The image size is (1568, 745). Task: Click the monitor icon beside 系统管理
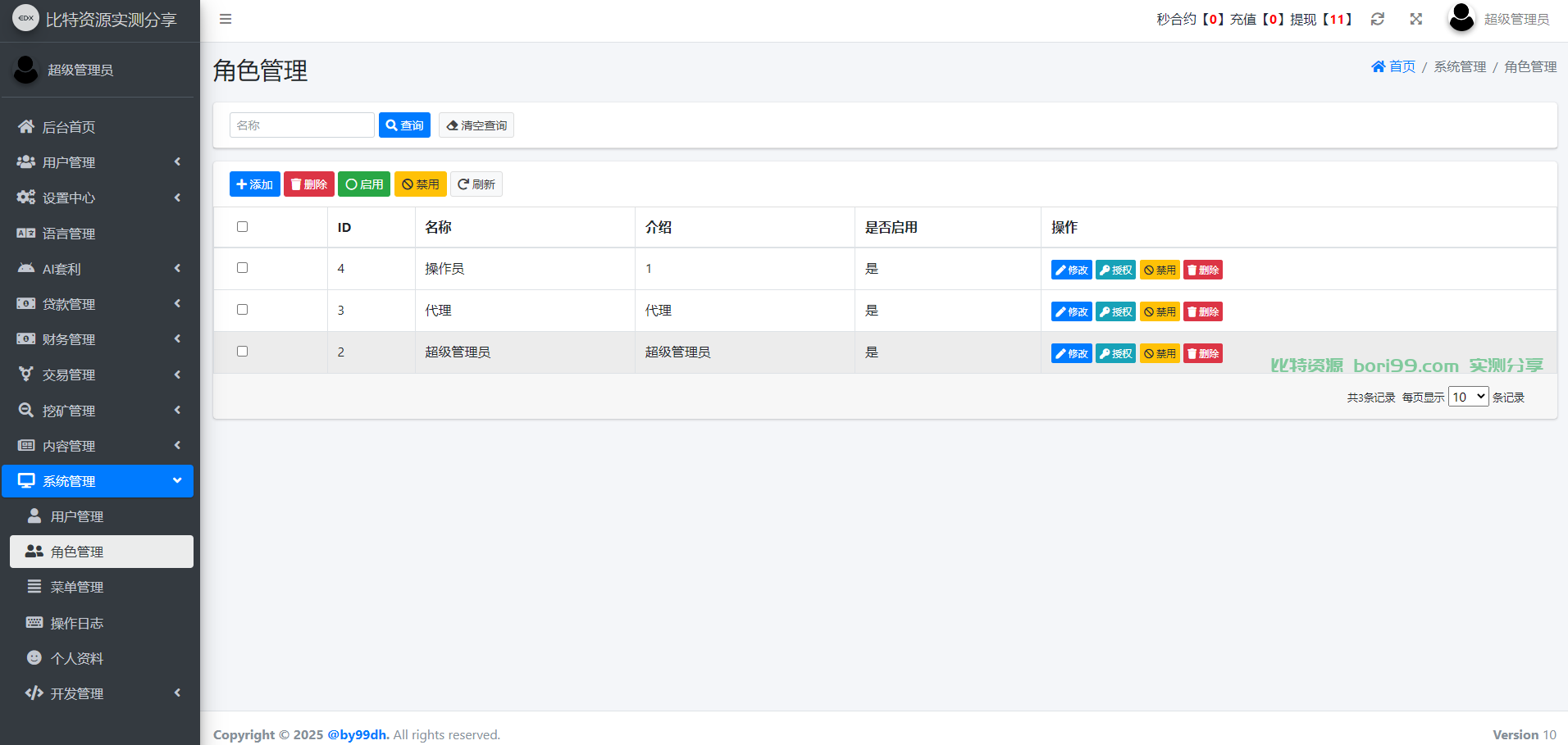[x=26, y=480]
